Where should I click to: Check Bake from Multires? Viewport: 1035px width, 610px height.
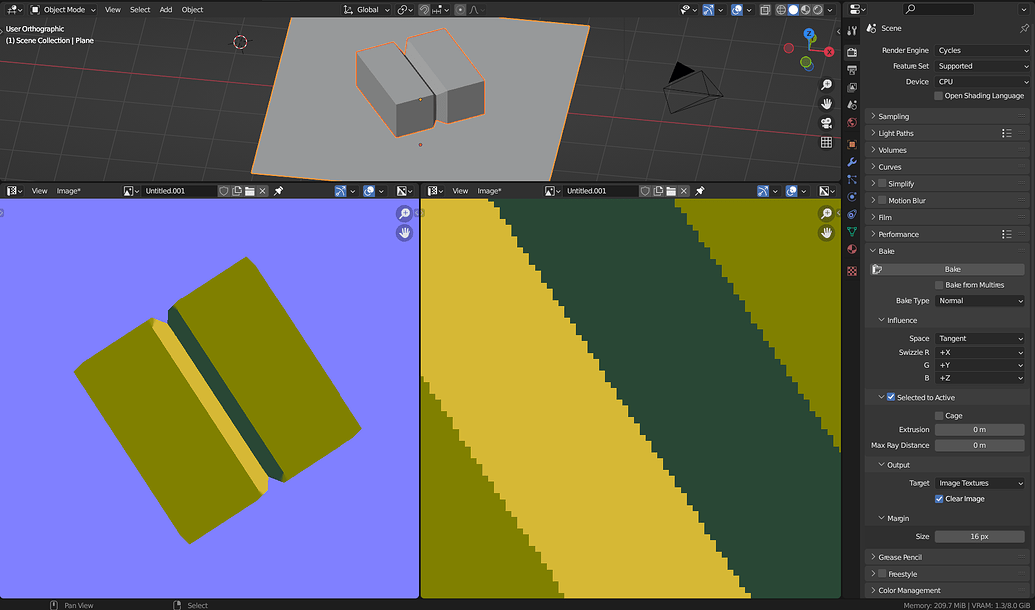coord(939,285)
